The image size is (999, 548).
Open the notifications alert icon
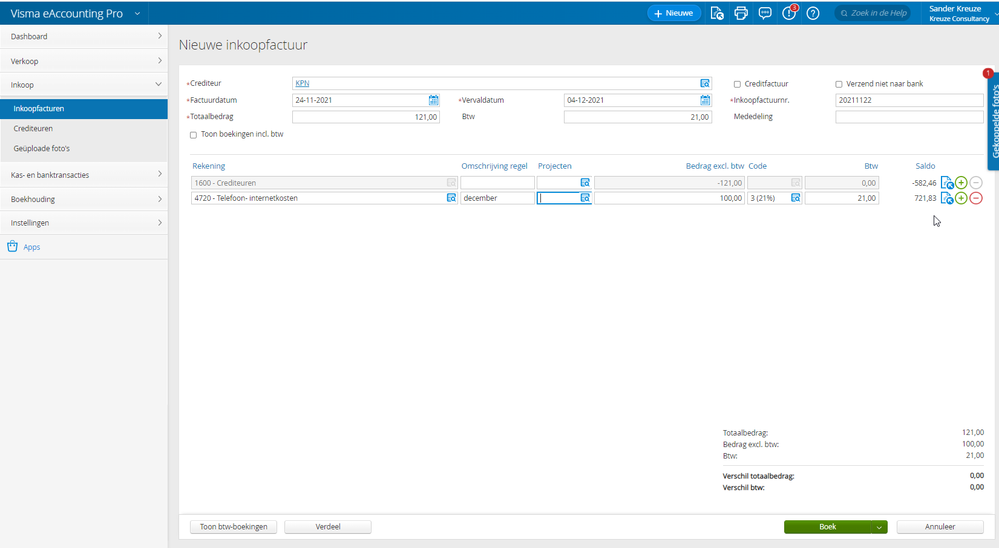point(789,13)
